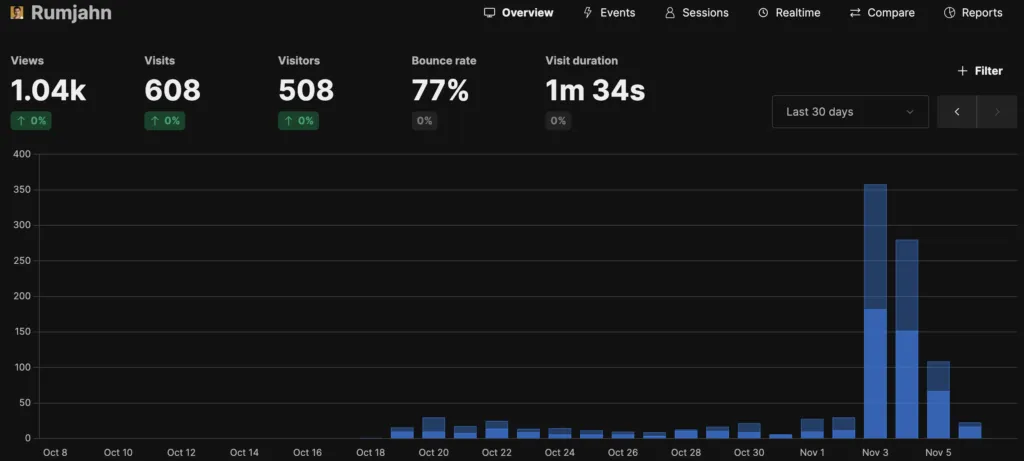Click the Nov 4 chart bar
This screenshot has height=461, width=1024.
pyautogui.click(x=907, y=340)
